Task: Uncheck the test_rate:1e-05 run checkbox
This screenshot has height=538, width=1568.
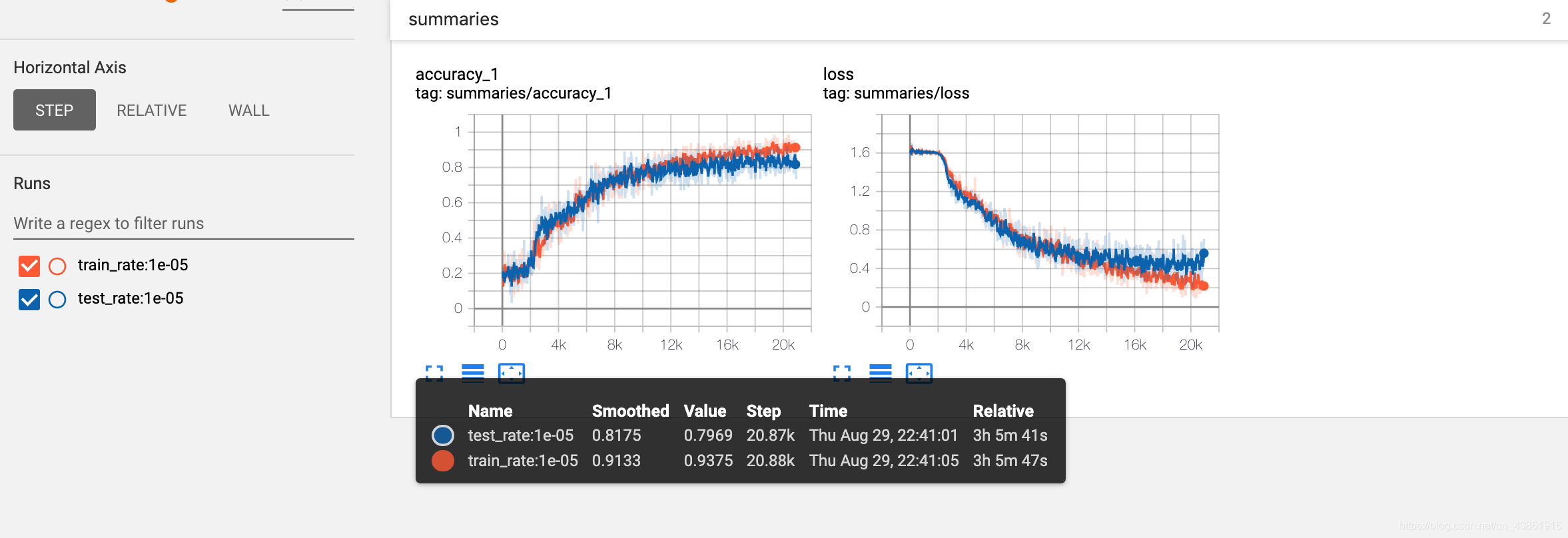Action: 29,300
